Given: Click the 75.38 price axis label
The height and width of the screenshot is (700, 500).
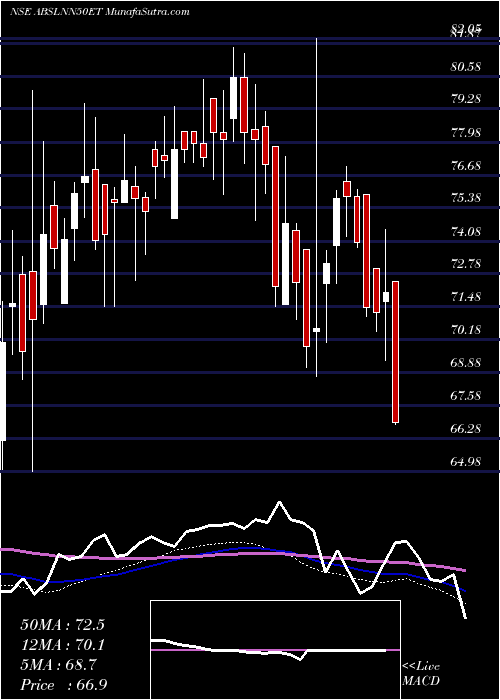Looking at the screenshot, I should tap(467, 198).
